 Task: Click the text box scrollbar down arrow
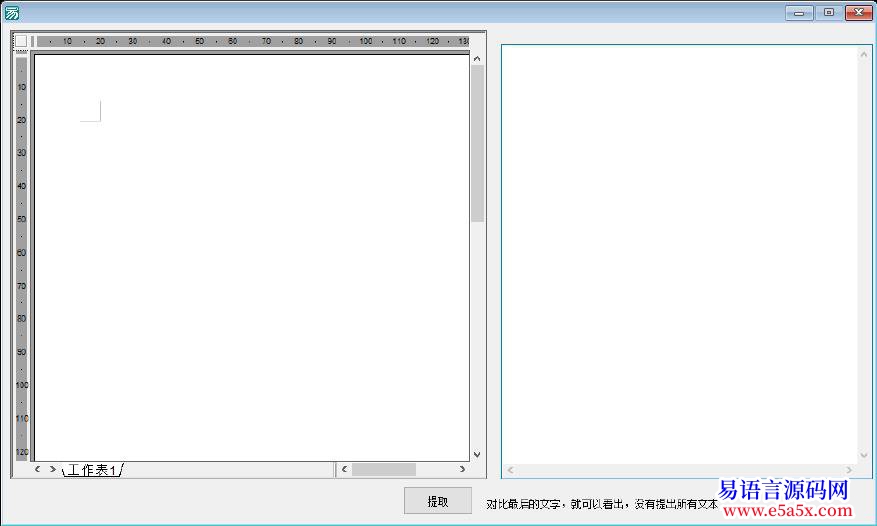click(x=864, y=455)
